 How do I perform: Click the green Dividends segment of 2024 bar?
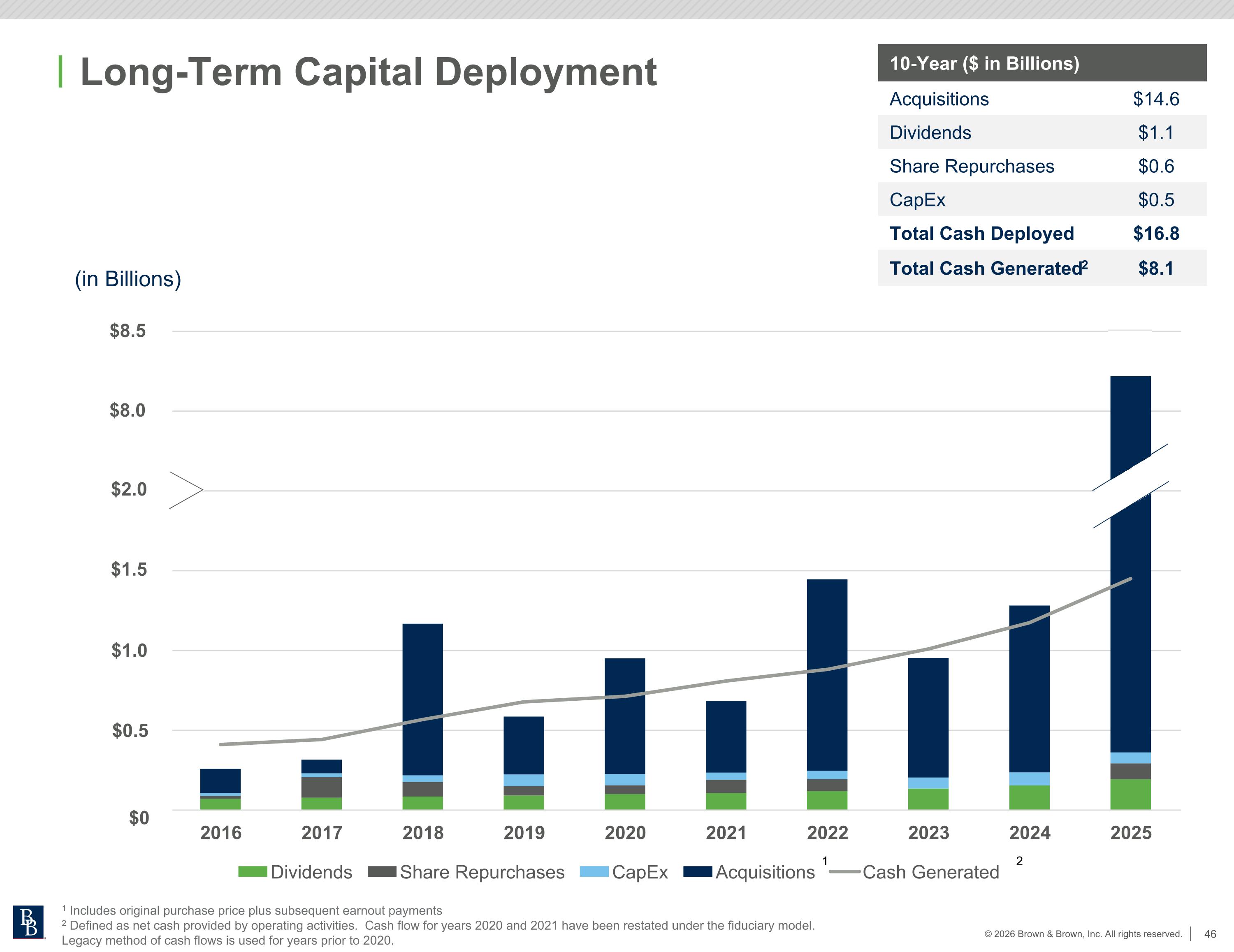[1029, 797]
